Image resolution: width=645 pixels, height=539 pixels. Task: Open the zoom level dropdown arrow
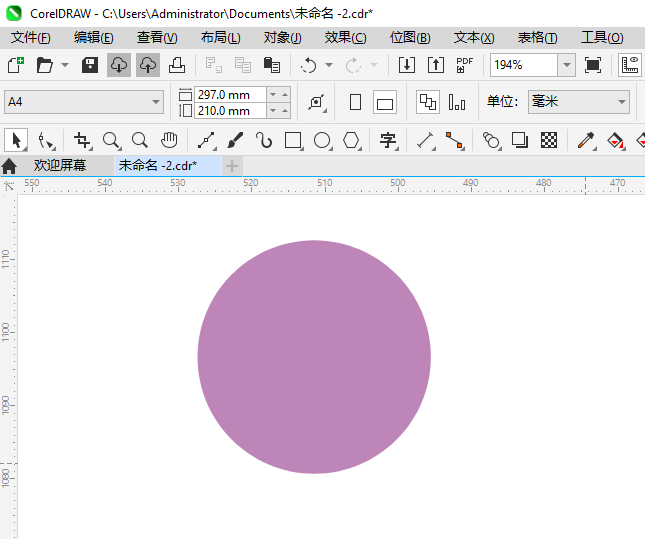tap(566, 65)
